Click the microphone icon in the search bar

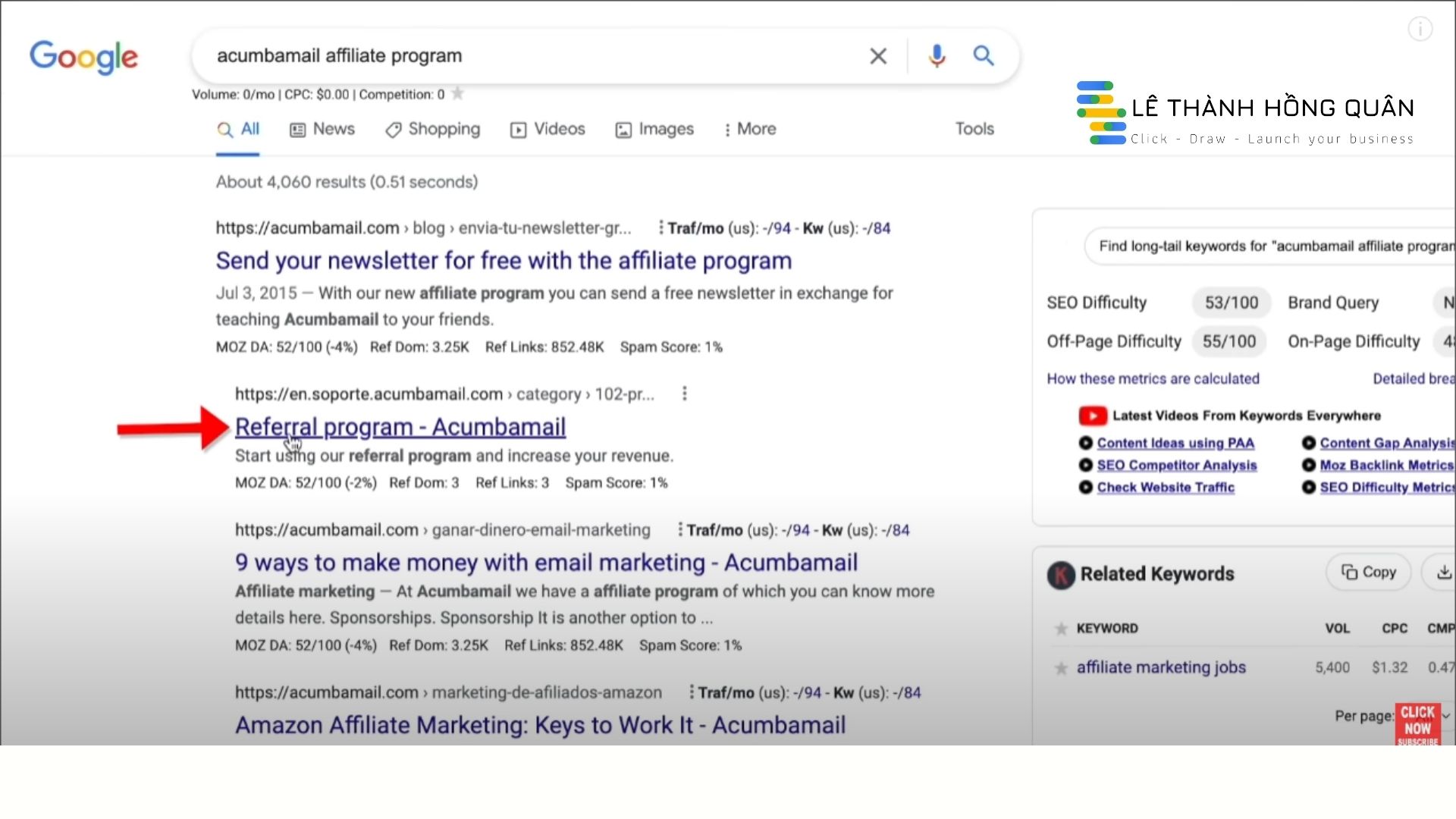point(936,55)
